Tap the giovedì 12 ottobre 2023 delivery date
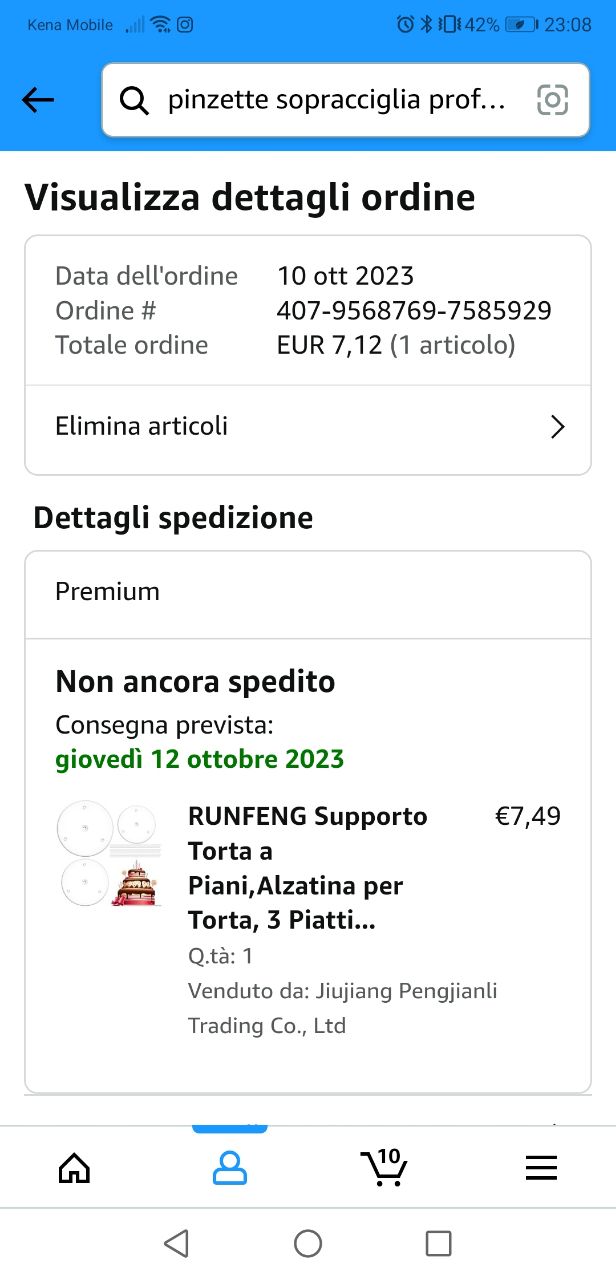The image size is (616, 1280). pos(200,759)
